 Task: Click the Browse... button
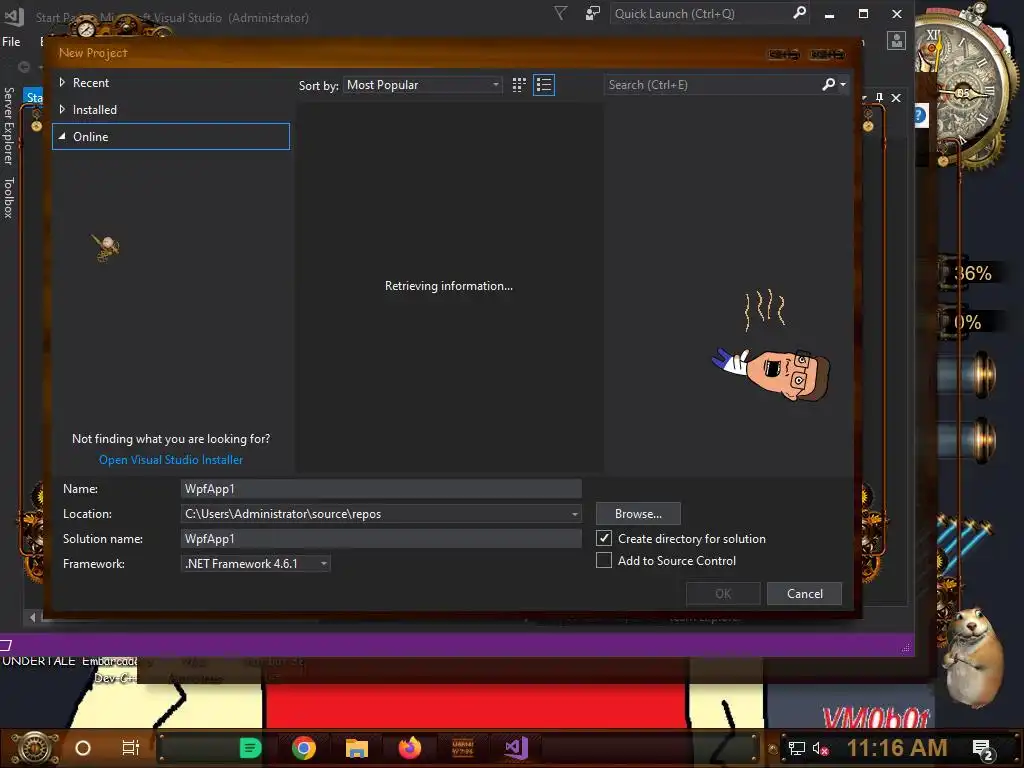(x=638, y=514)
